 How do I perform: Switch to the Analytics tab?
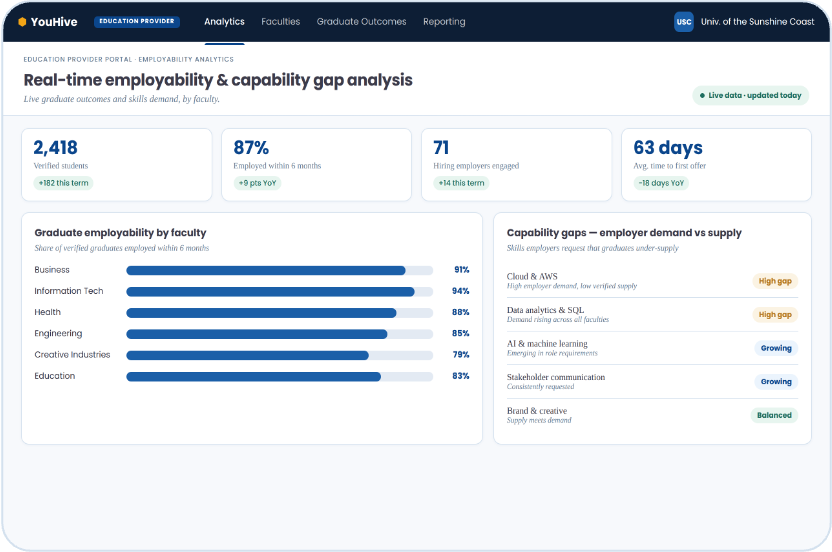point(224,22)
